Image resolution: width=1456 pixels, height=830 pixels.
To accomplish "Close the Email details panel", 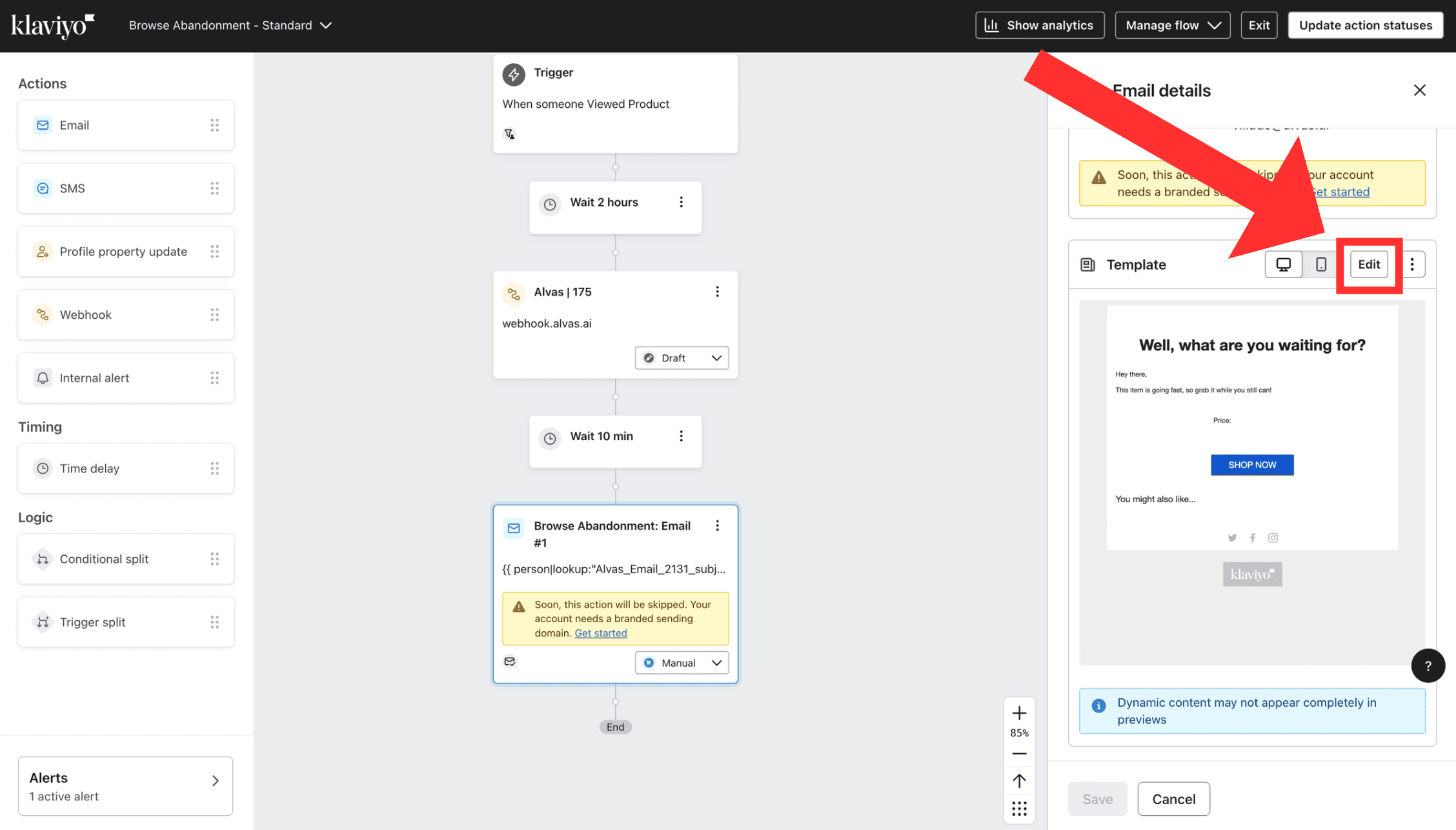I will point(1420,90).
